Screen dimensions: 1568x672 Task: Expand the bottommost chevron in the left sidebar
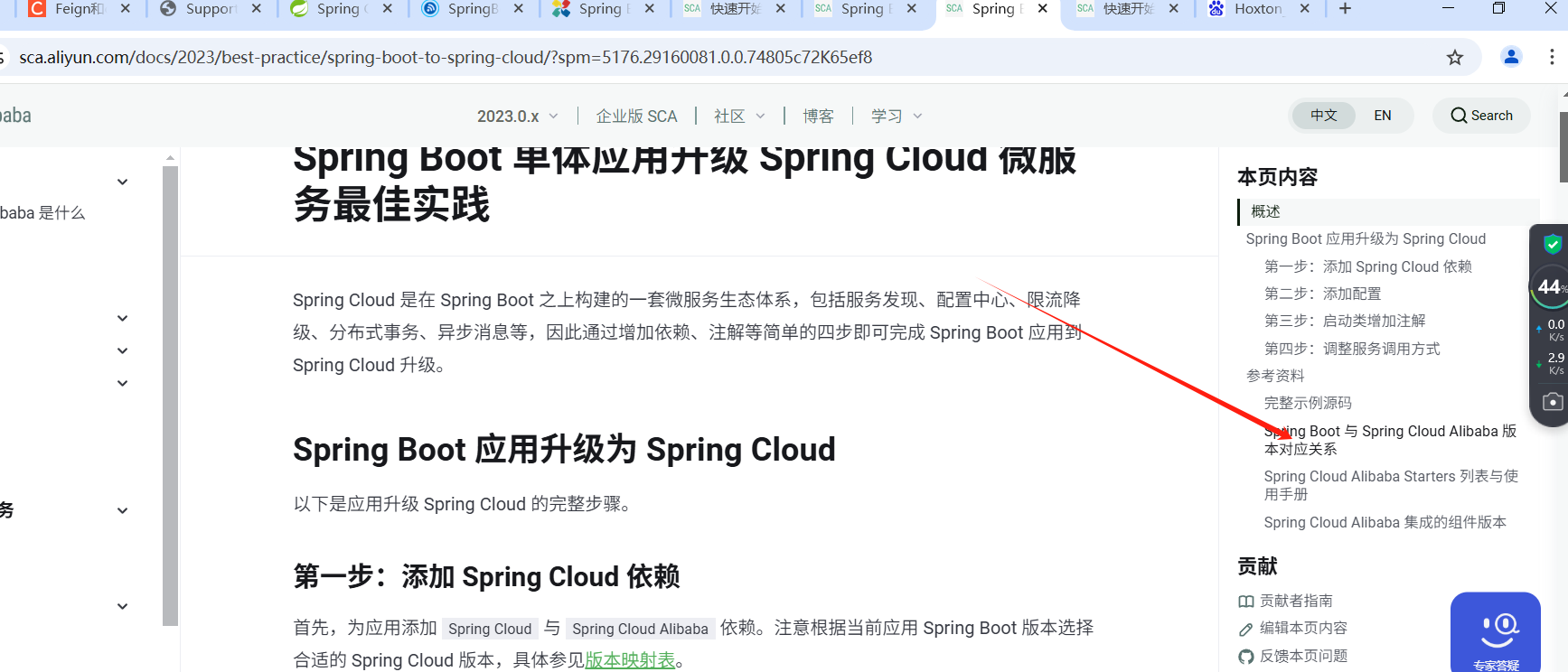[123, 606]
